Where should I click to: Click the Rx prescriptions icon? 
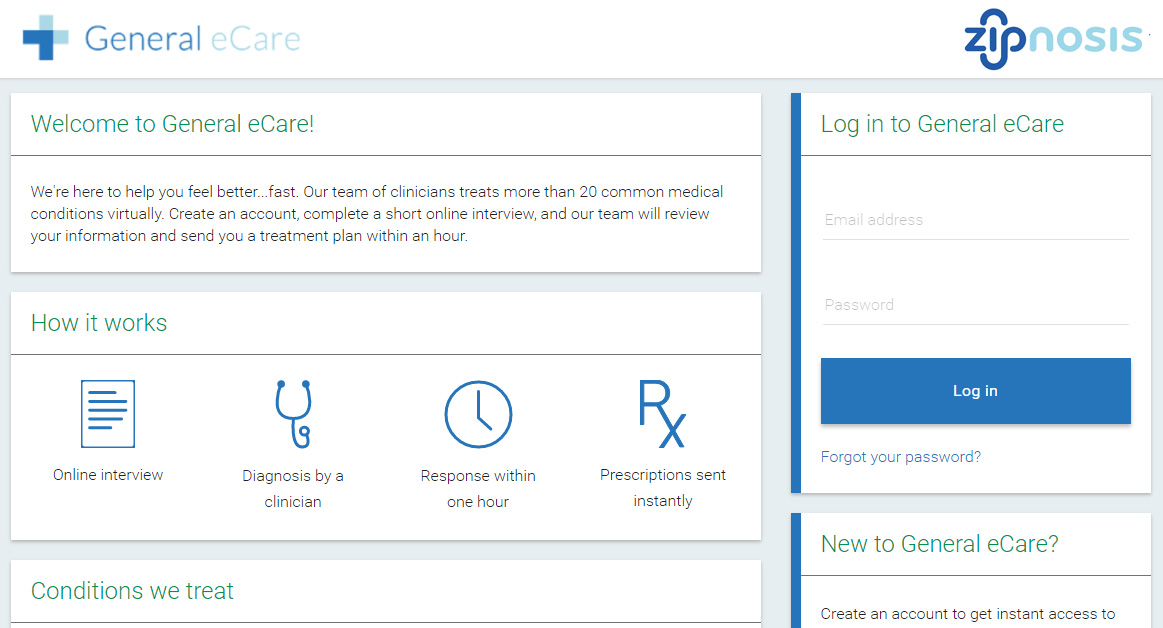662,414
